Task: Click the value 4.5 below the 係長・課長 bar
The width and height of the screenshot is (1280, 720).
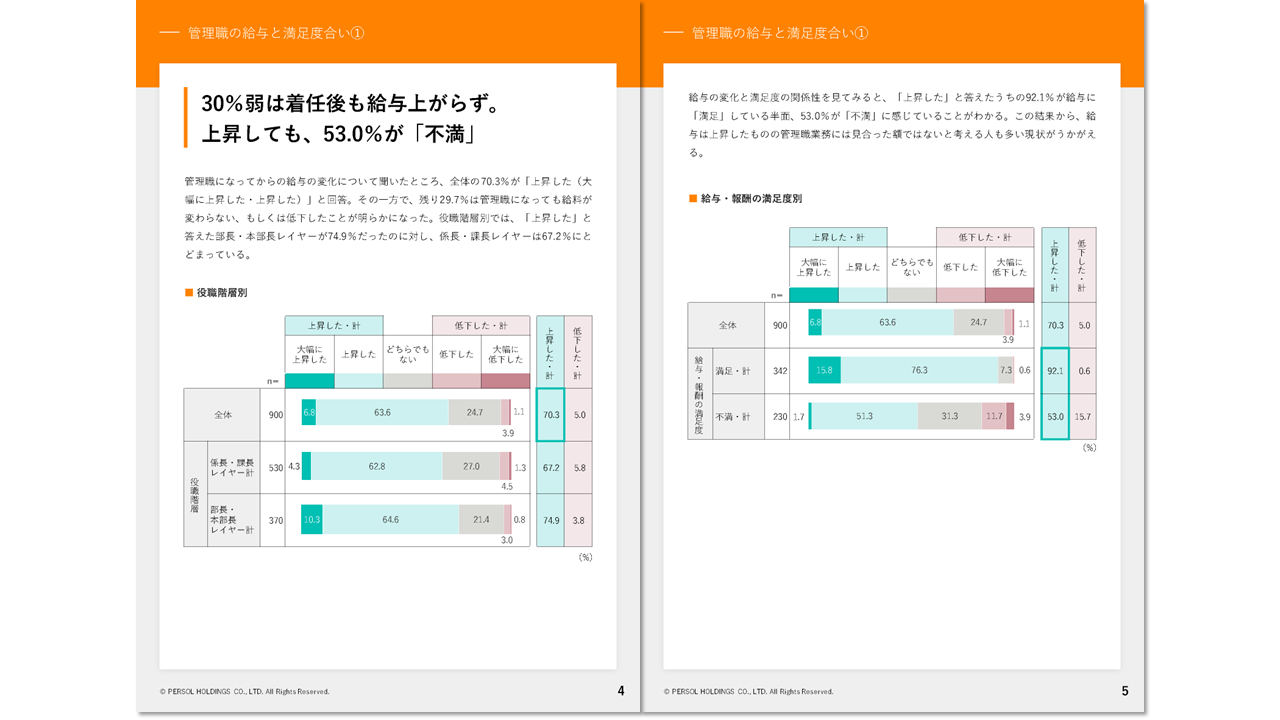Action: pos(506,487)
